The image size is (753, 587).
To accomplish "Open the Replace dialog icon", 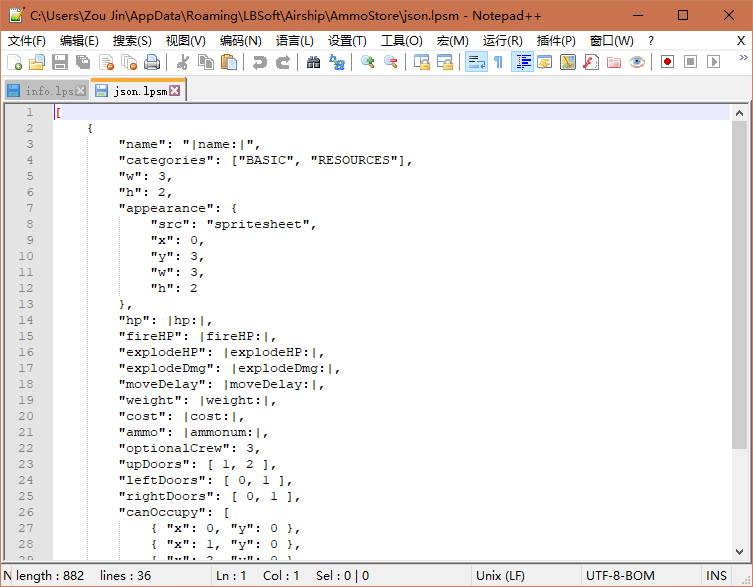I will 337,62.
